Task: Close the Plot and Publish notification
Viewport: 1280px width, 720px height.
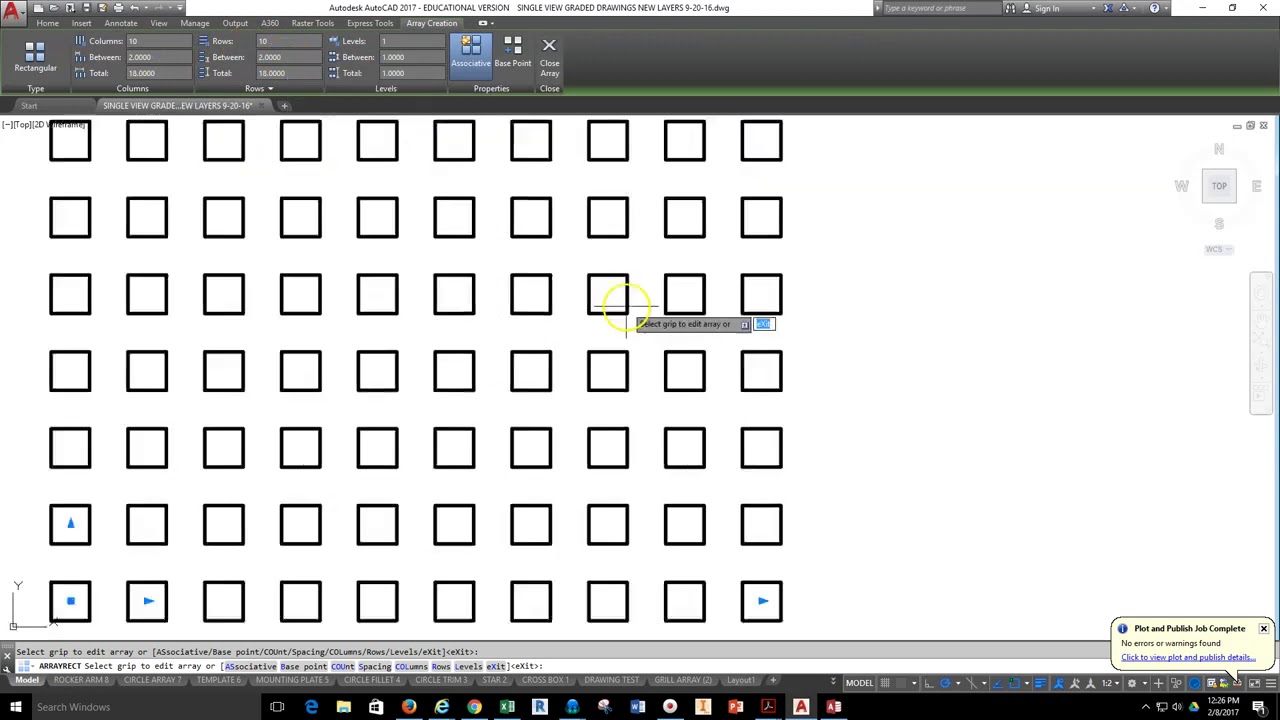Action: coord(1264,629)
